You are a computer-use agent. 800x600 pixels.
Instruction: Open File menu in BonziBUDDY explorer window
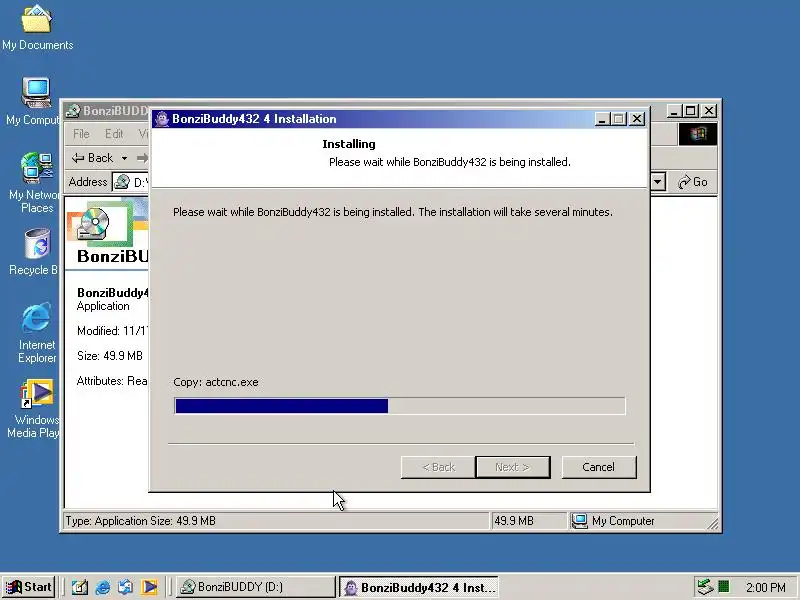pyautogui.click(x=81, y=134)
